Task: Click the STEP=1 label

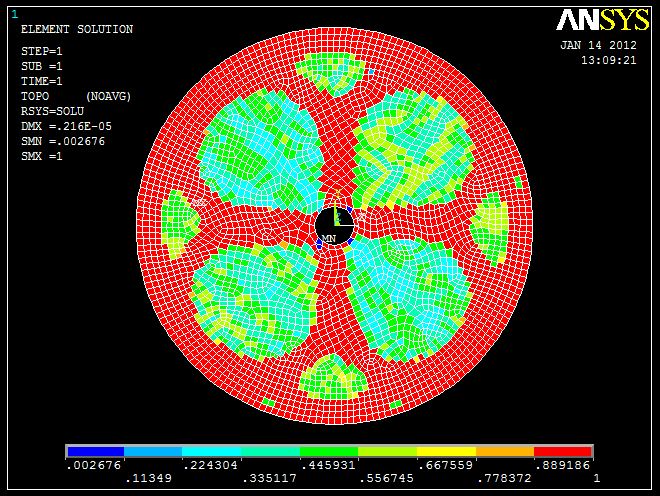Action: [42, 51]
